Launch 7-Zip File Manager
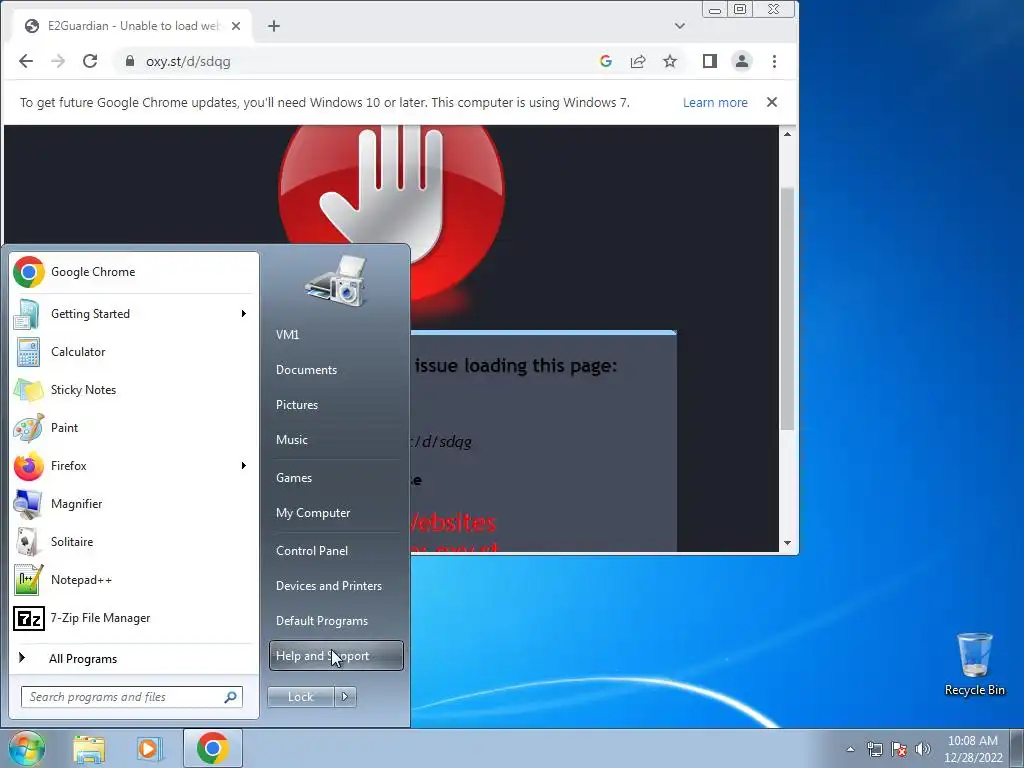 [134, 617]
